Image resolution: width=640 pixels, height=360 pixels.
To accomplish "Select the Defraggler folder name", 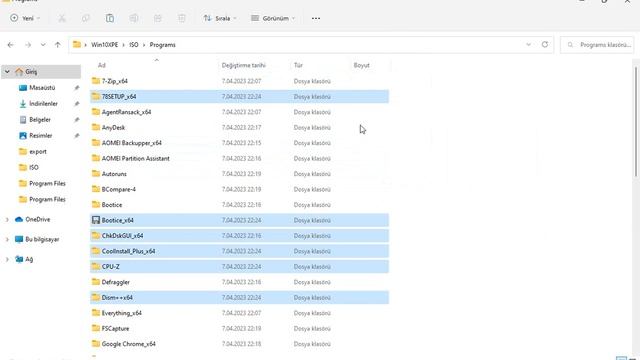I will (x=116, y=282).
